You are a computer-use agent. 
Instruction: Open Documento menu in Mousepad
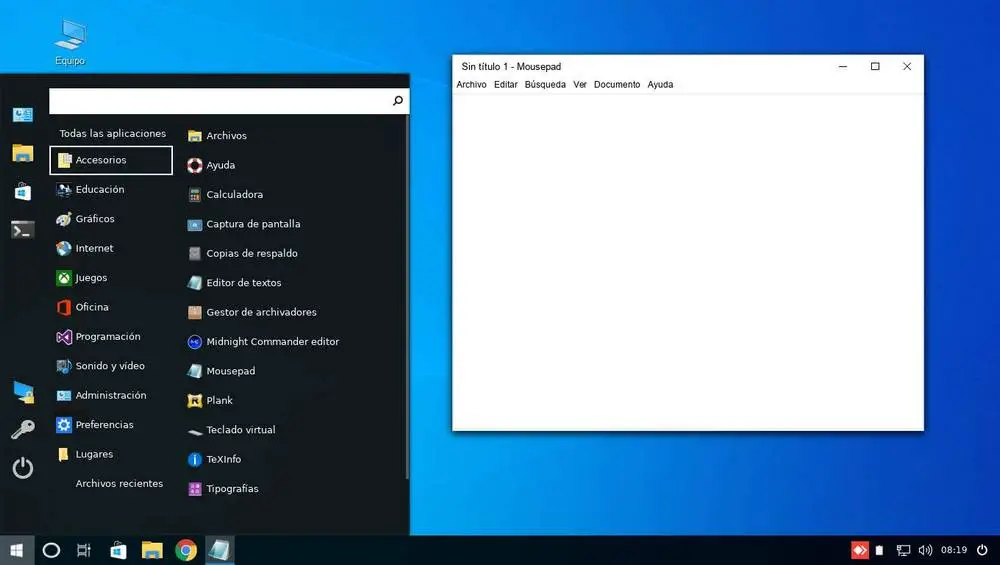coord(617,84)
